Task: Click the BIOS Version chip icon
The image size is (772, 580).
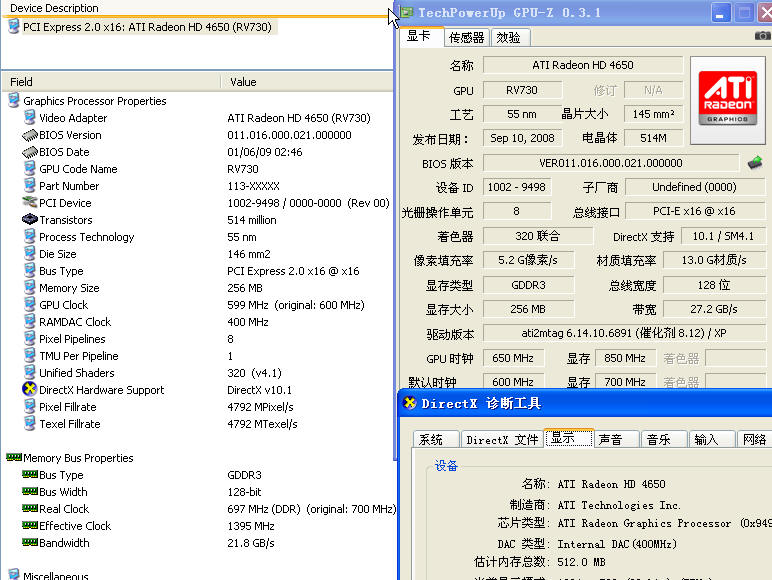Action: point(30,135)
